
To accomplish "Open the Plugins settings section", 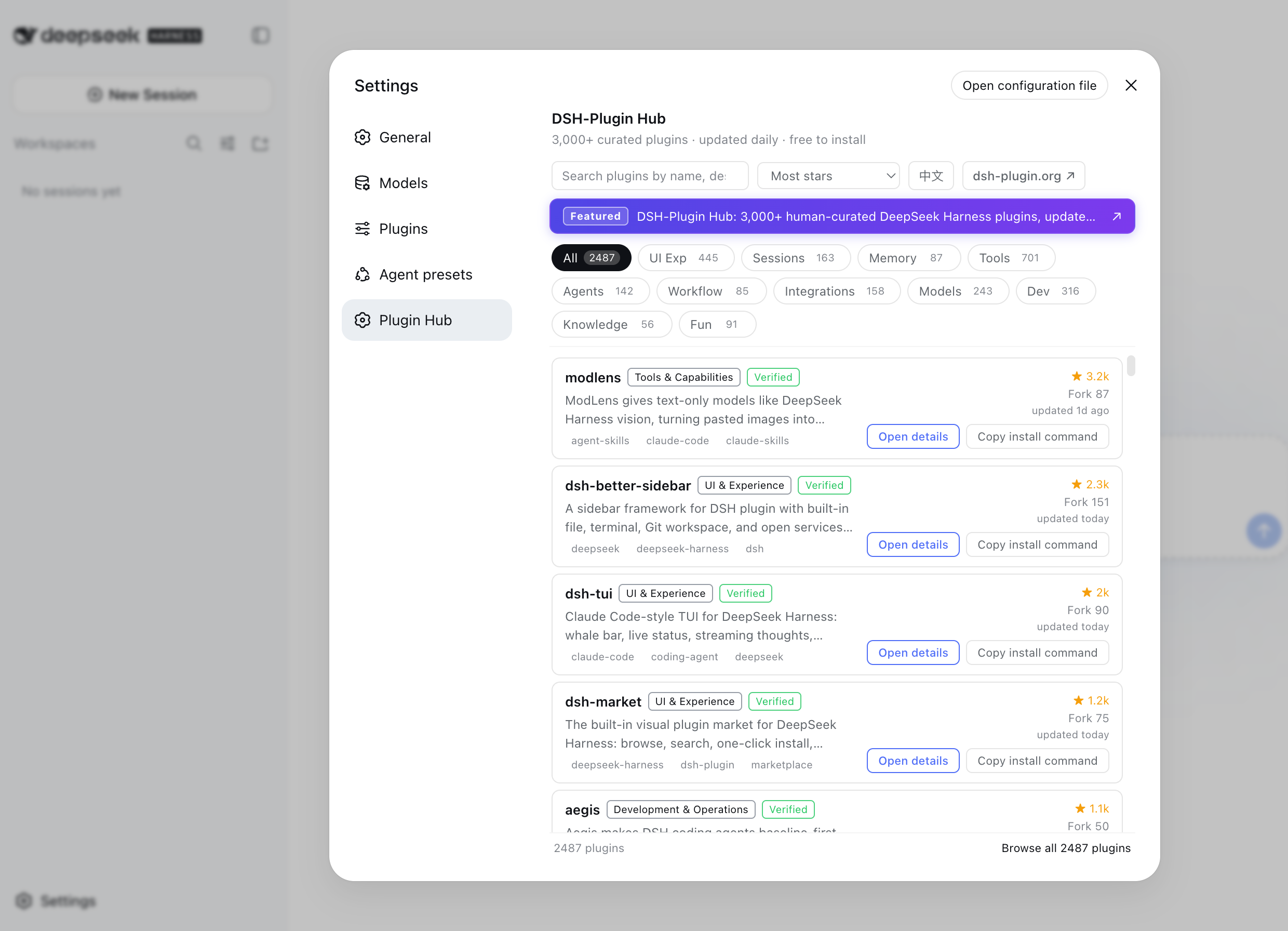I will pos(426,229).
